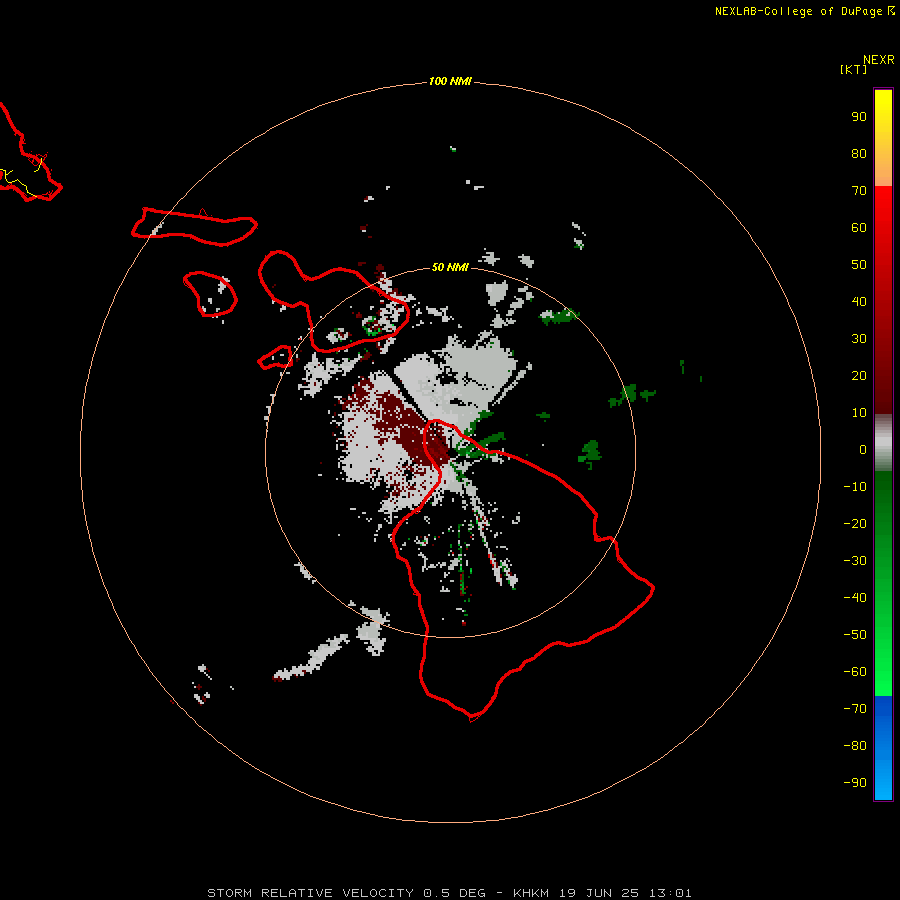Viewport: 900px width, 900px height.
Task: Click the 70 value on velocity scale
Action: coord(859,191)
